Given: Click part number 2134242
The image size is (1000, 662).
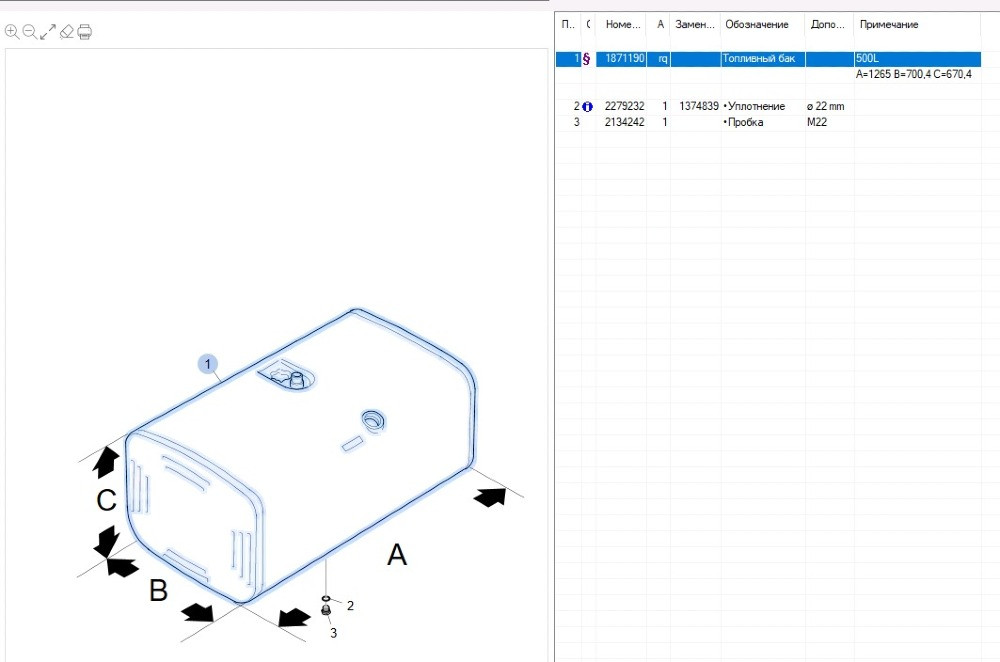Looking at the screenshot, I should 624,122.
